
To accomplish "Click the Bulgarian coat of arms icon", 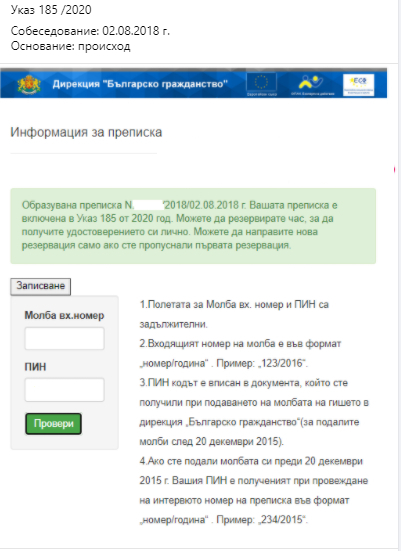I will [29, 84].
